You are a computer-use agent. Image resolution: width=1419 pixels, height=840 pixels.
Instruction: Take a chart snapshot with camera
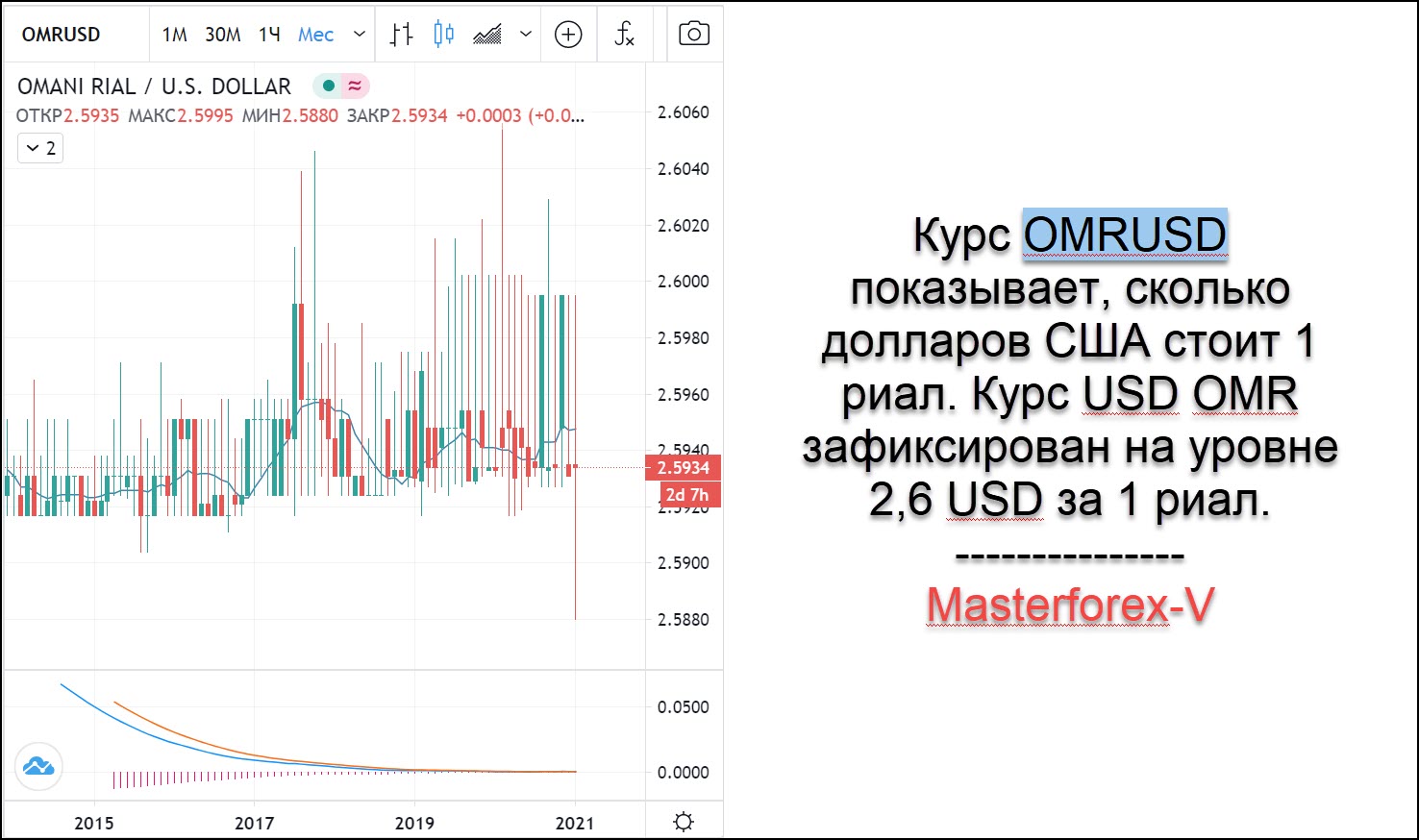click(694, 35)
